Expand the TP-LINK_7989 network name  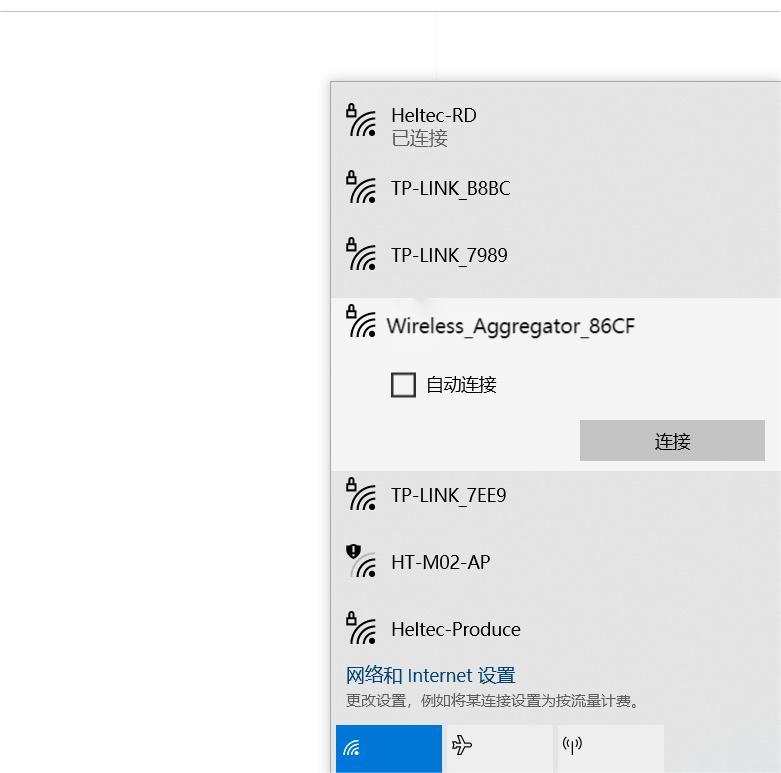pyautogui.click(x=449, y=256)
